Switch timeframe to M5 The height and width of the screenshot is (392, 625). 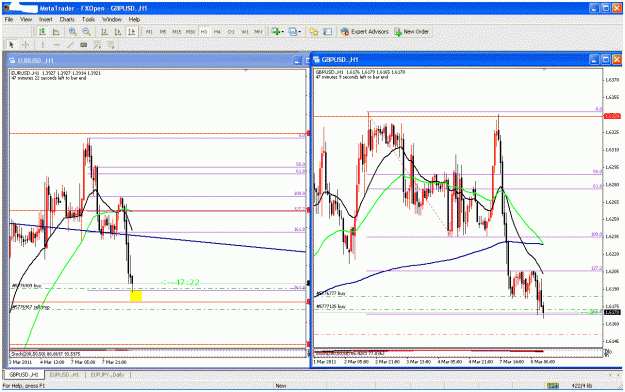[163, 32]
